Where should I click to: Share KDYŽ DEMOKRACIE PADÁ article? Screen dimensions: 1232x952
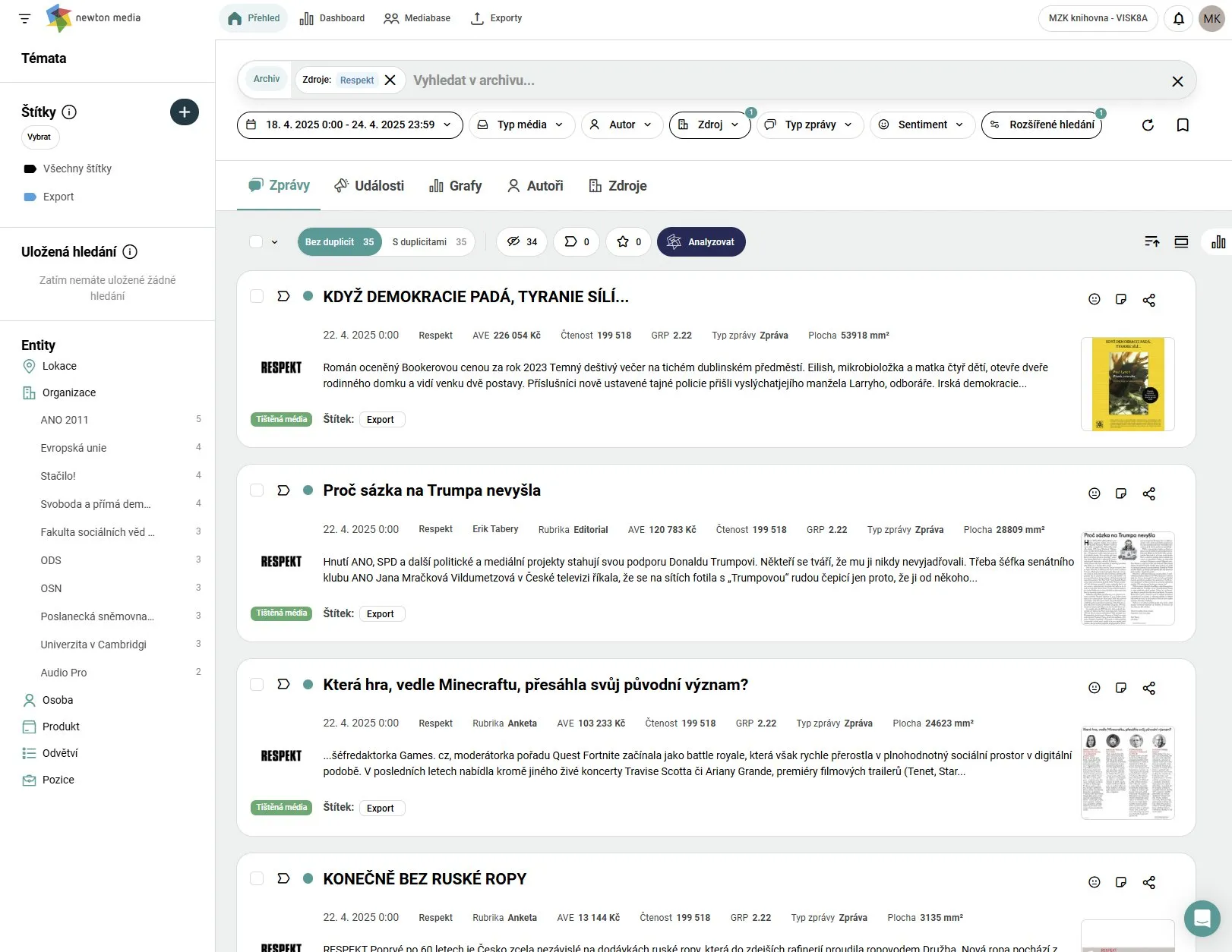(1149, 300)
